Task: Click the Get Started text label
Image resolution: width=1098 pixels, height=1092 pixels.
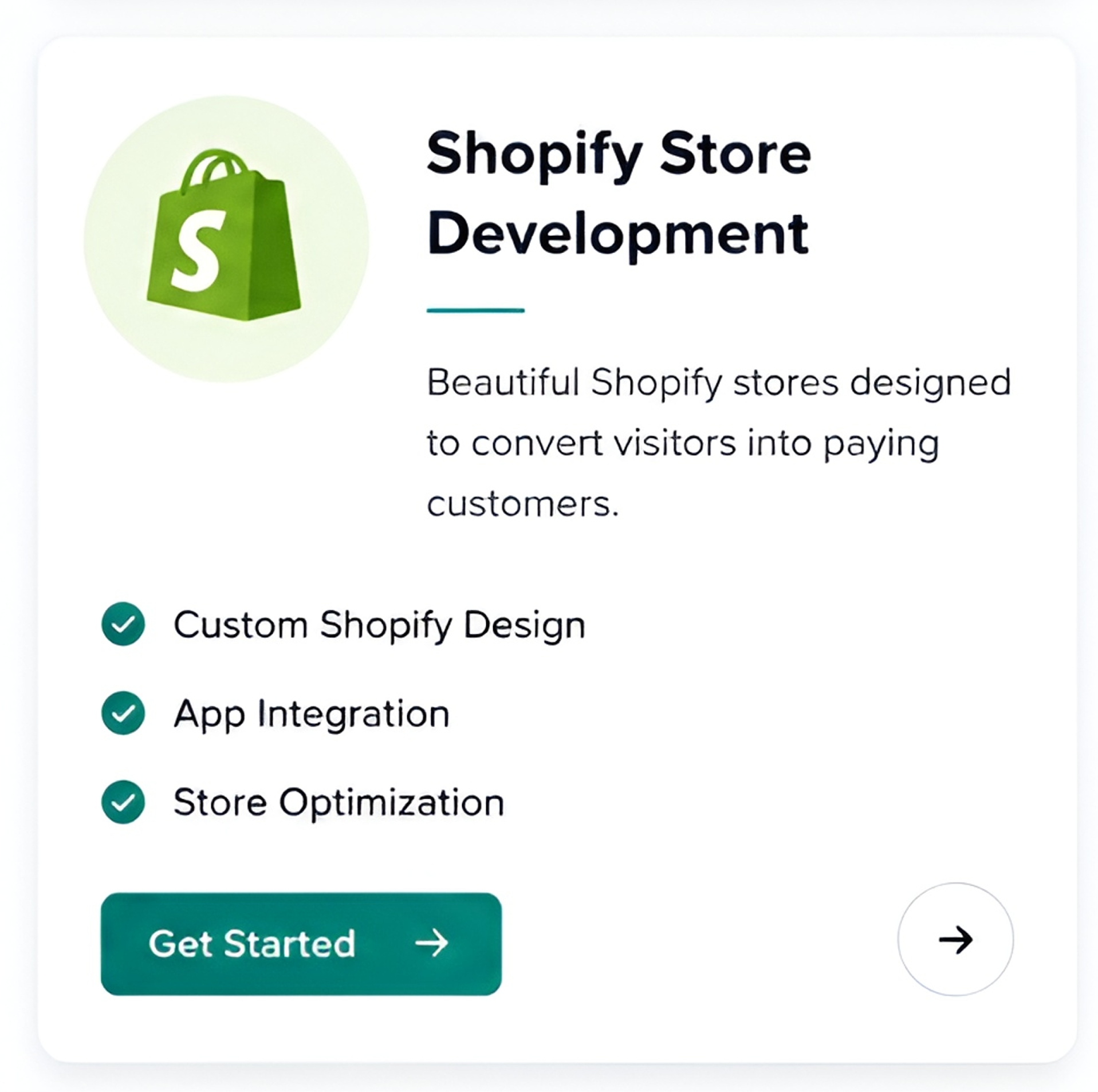Action: tap(252, 944)
